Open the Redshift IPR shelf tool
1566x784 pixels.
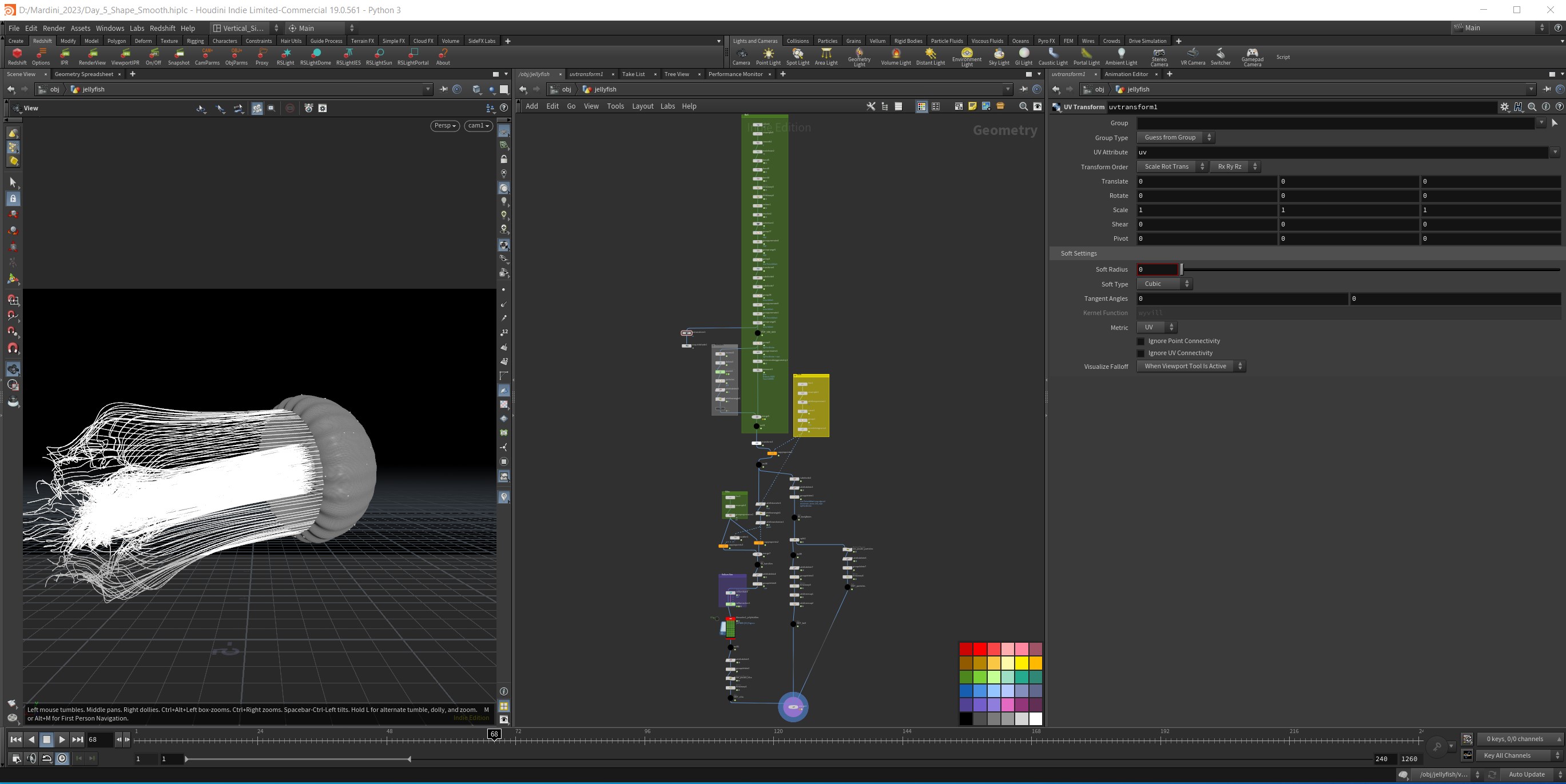pos(64,57)
